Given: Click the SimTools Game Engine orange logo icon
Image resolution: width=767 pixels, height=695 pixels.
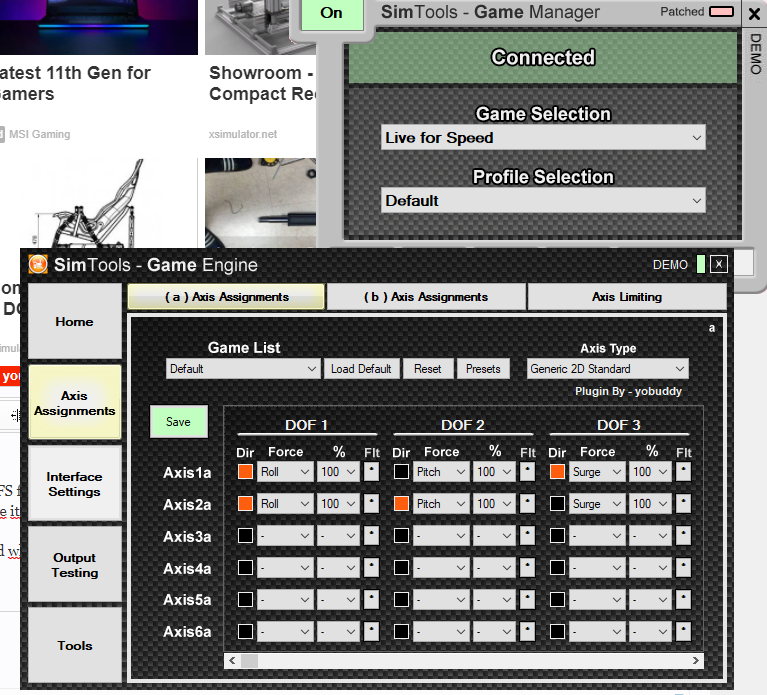Looking at the screenshot, I should [38, 265].
